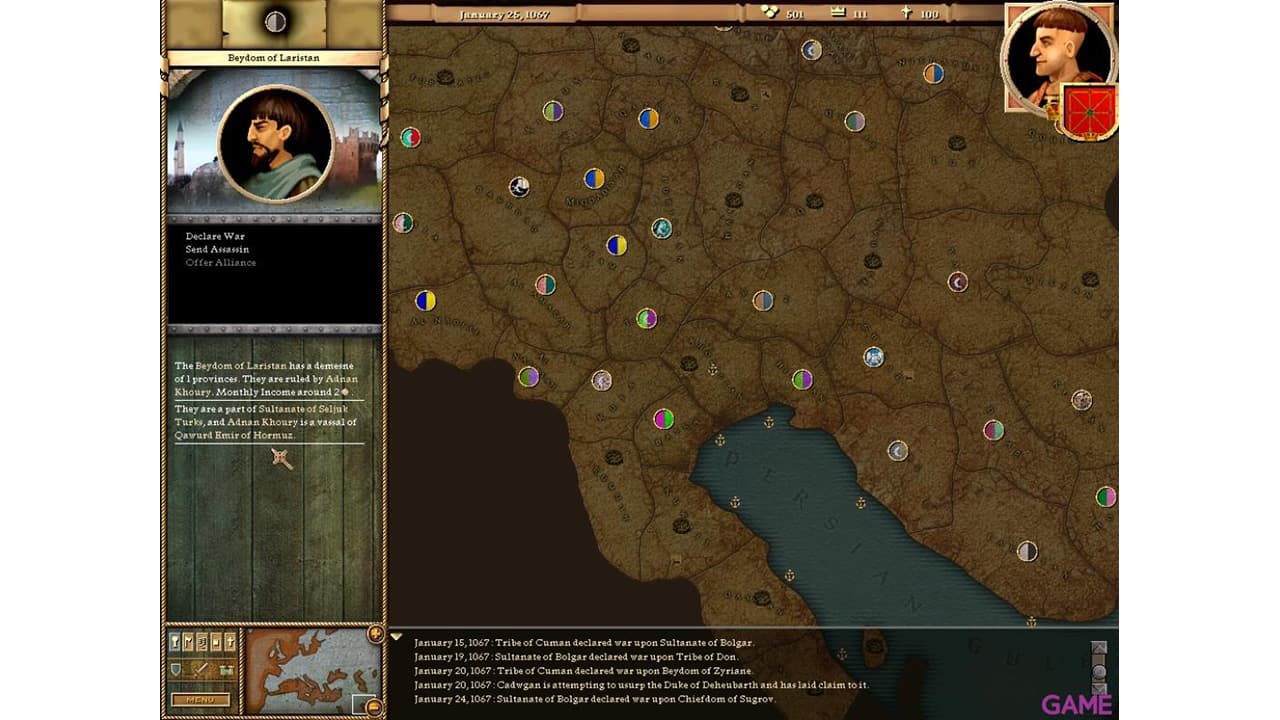Image resolution: width=1280 pixels, height=720 pixels.
Task: Click the shield icon above the MENU button
Action: click(176, 668)
